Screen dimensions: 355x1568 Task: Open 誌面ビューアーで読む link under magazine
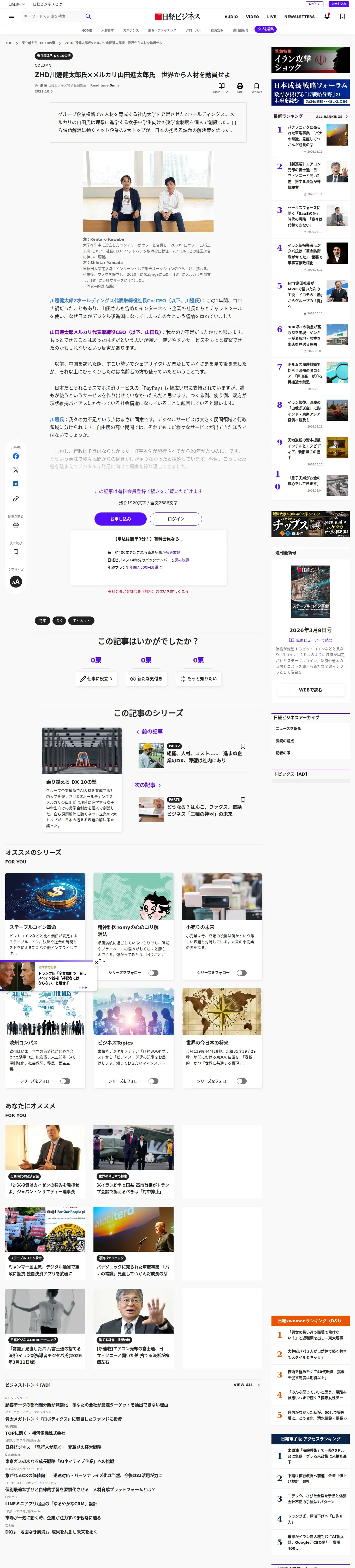click(x=310, y=640)
